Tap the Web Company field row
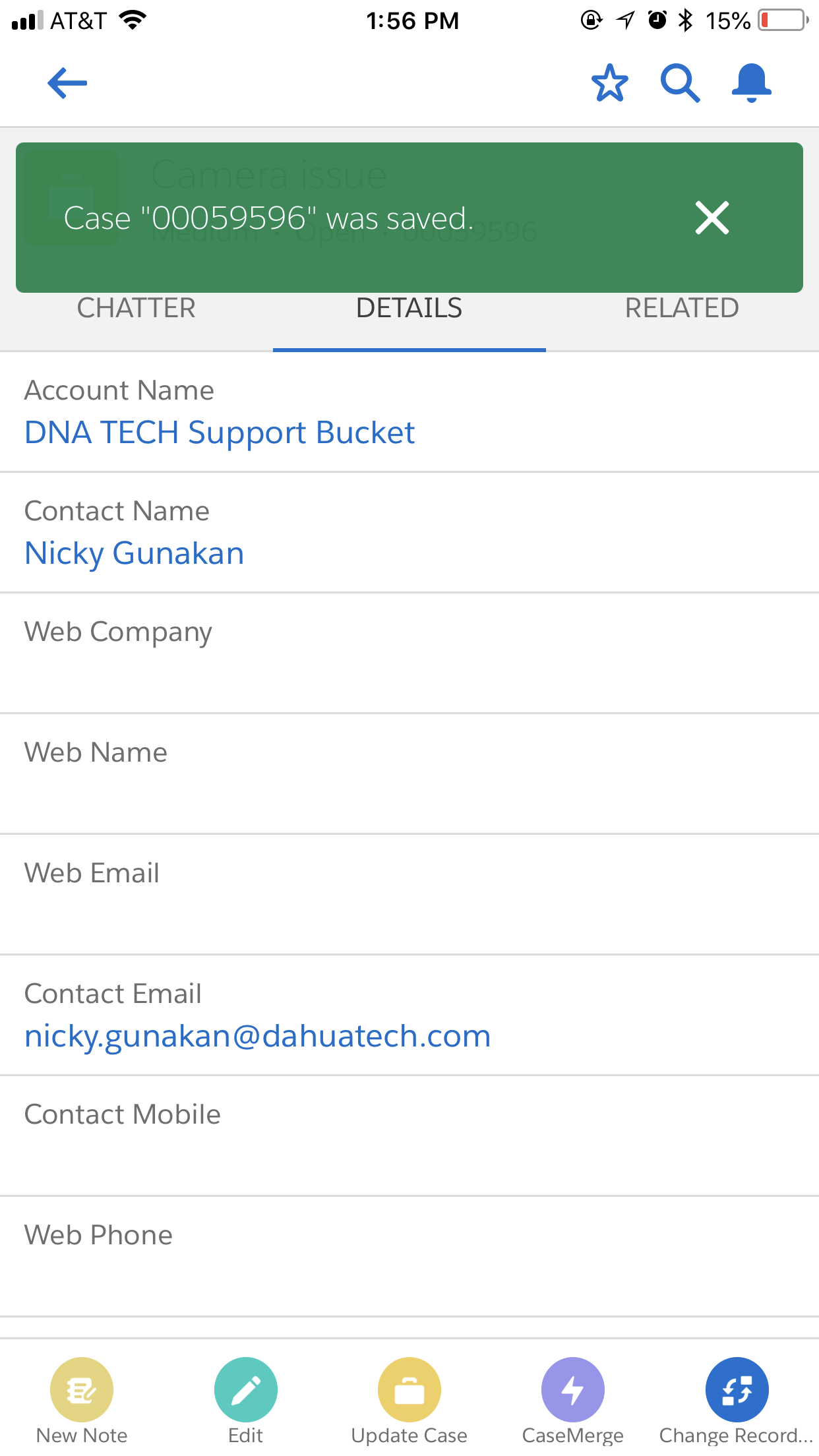 [x=409, y=653]
